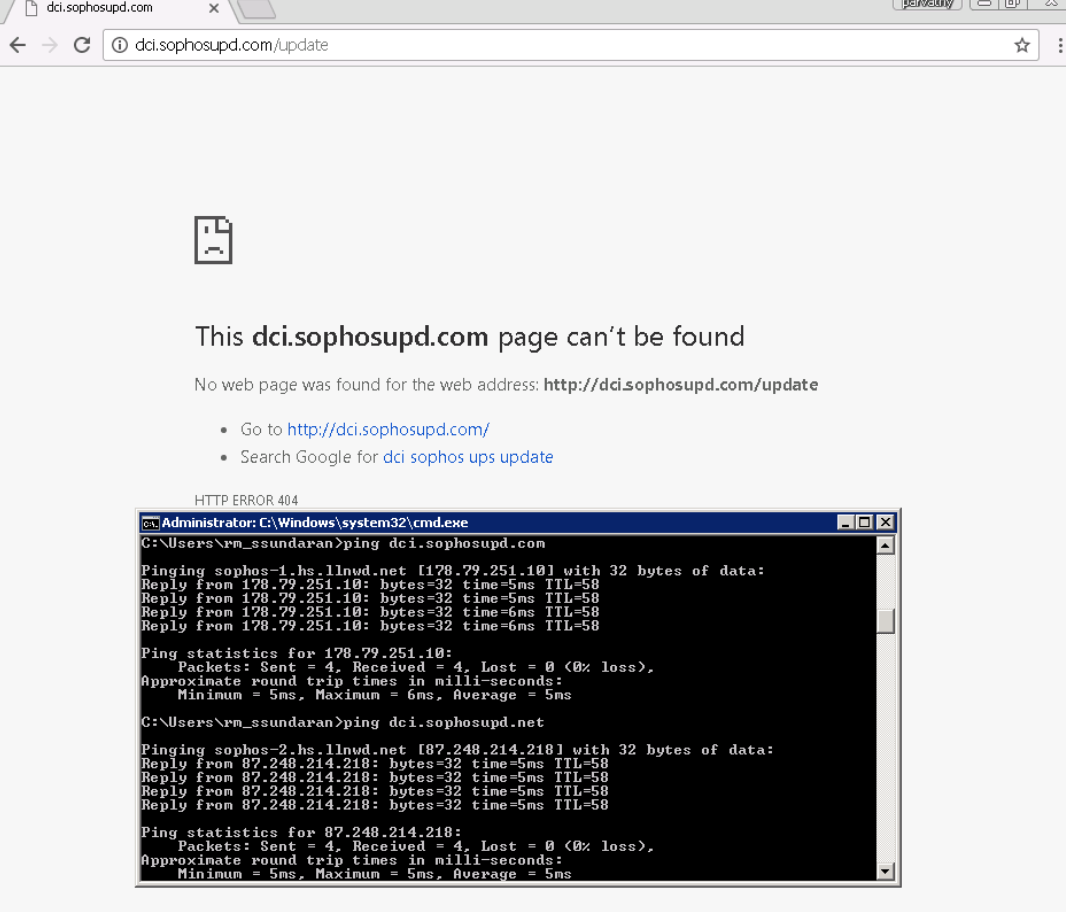The image size is (1066, 912).
Task: Click 'ping dci.sophosupd.net' command line
Action: click(343, 722)
